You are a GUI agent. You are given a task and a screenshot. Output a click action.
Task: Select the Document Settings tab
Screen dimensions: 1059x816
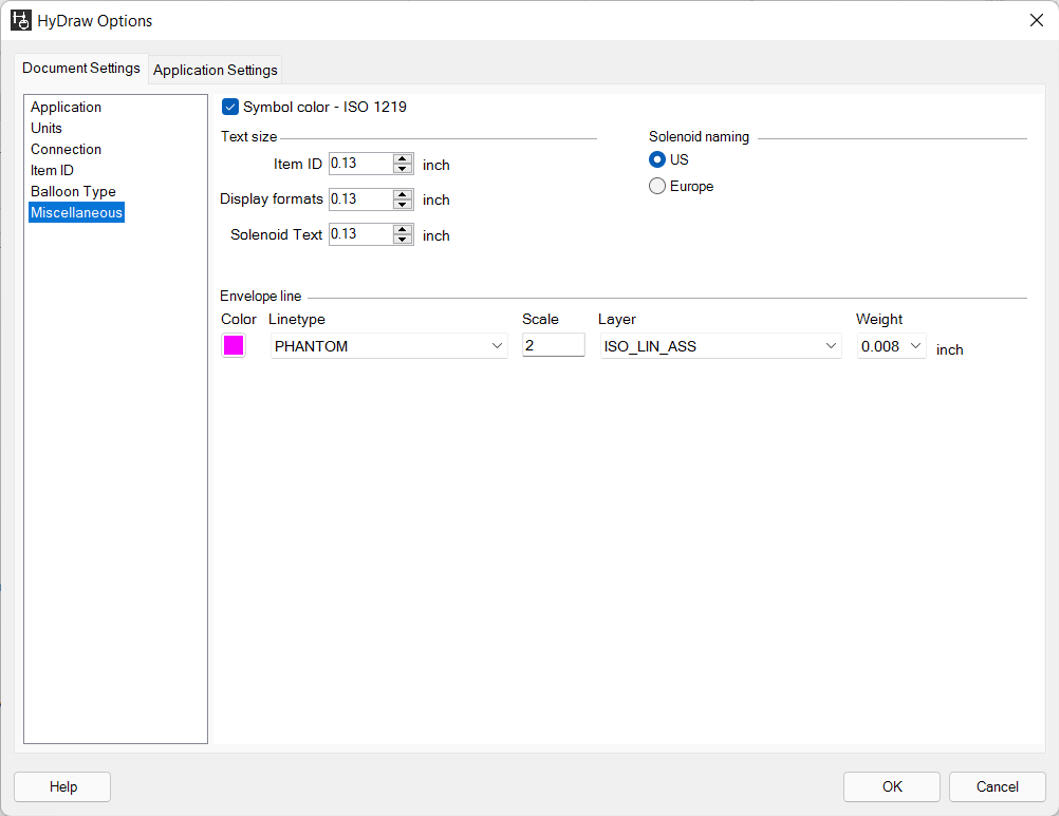[x=81, y=68]
